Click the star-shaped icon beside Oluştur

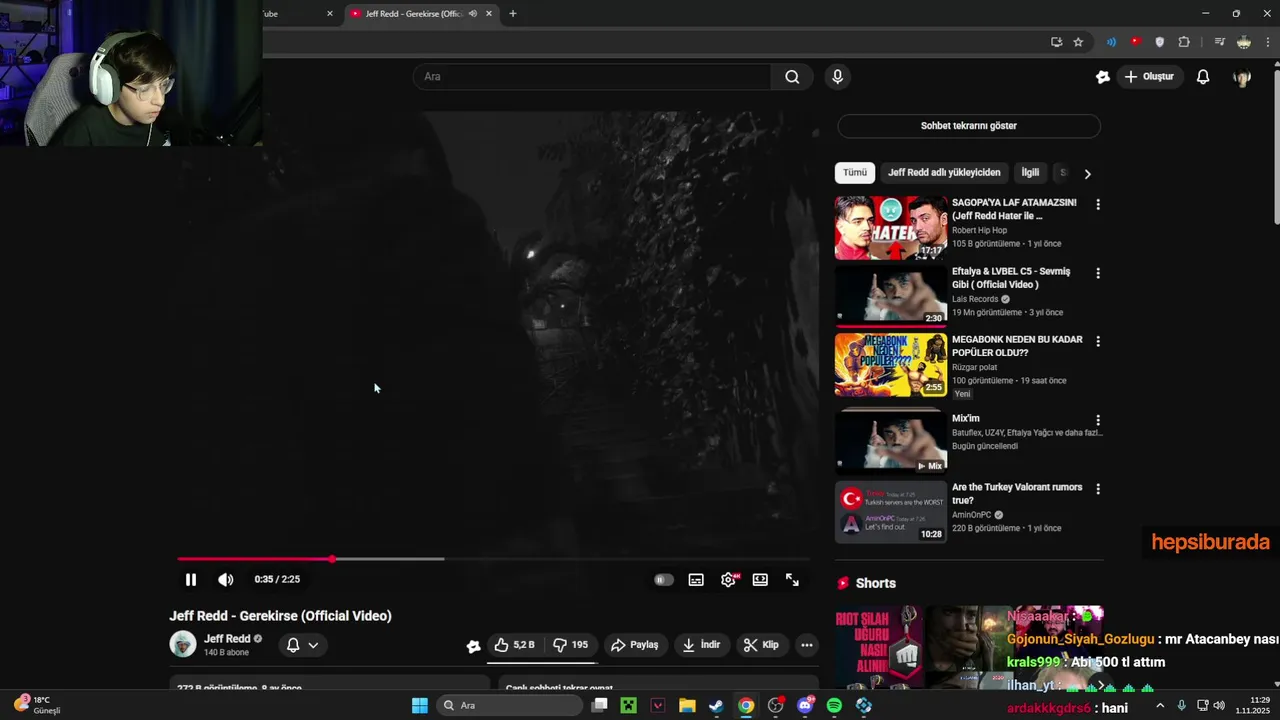(x=1103, y=76)
